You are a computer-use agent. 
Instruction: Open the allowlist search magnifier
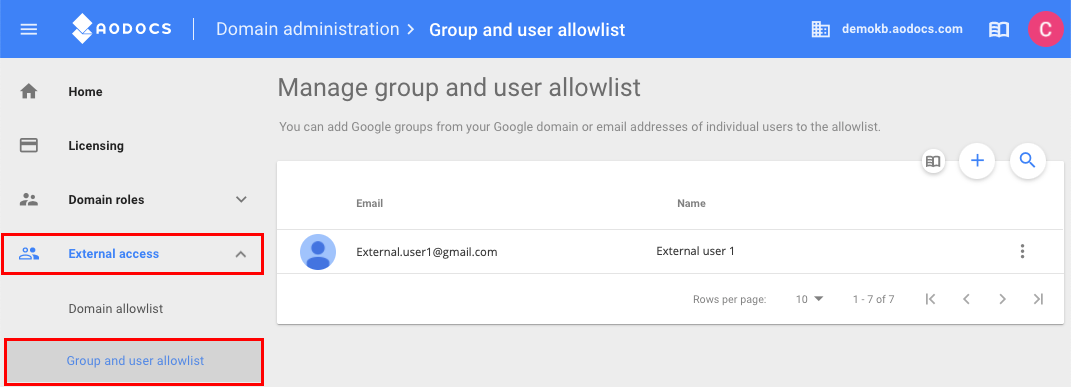tap(1027, 161)
